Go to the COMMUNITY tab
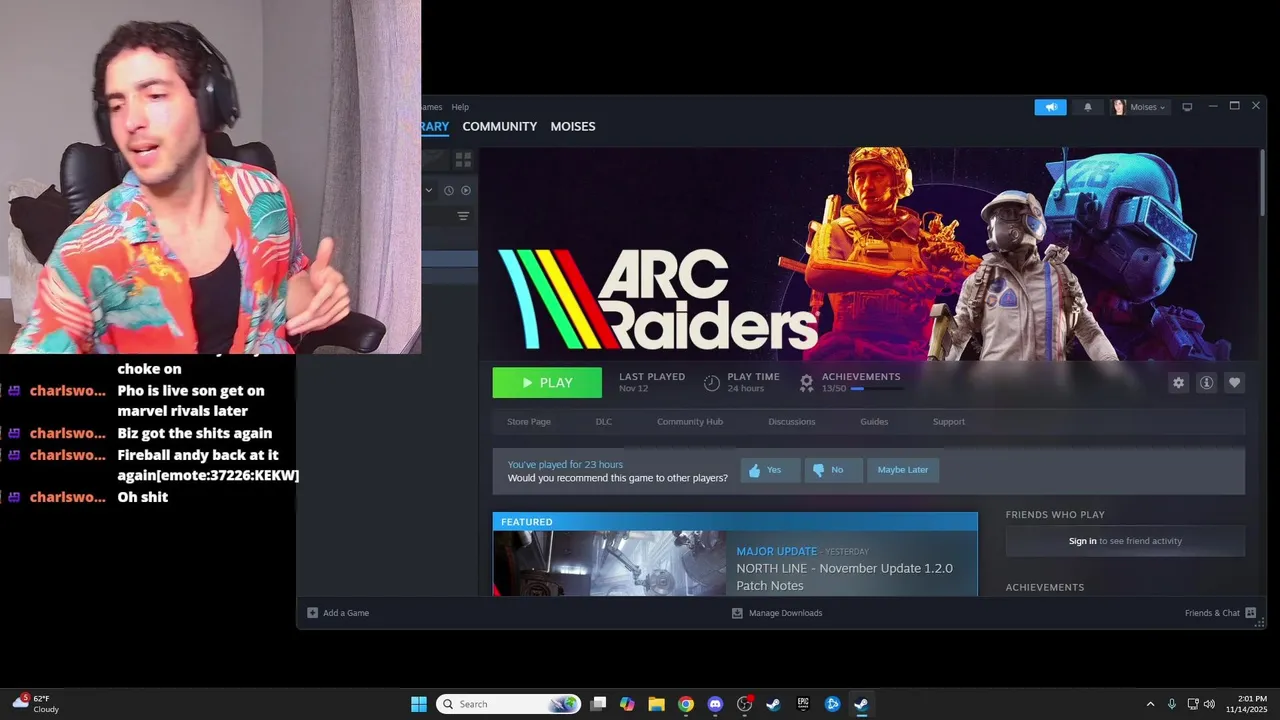1280x720 pixels. [x=499, y=126]
